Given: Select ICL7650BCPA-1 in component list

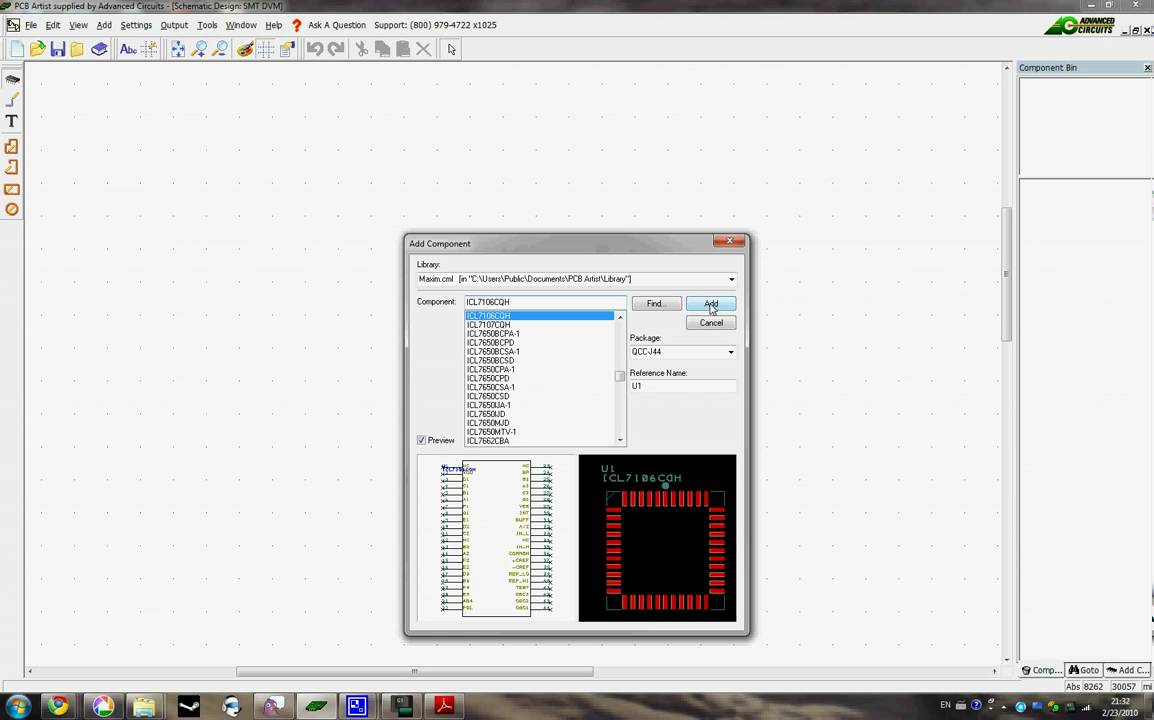Looking at the screenshot, I should coord(493,333).
